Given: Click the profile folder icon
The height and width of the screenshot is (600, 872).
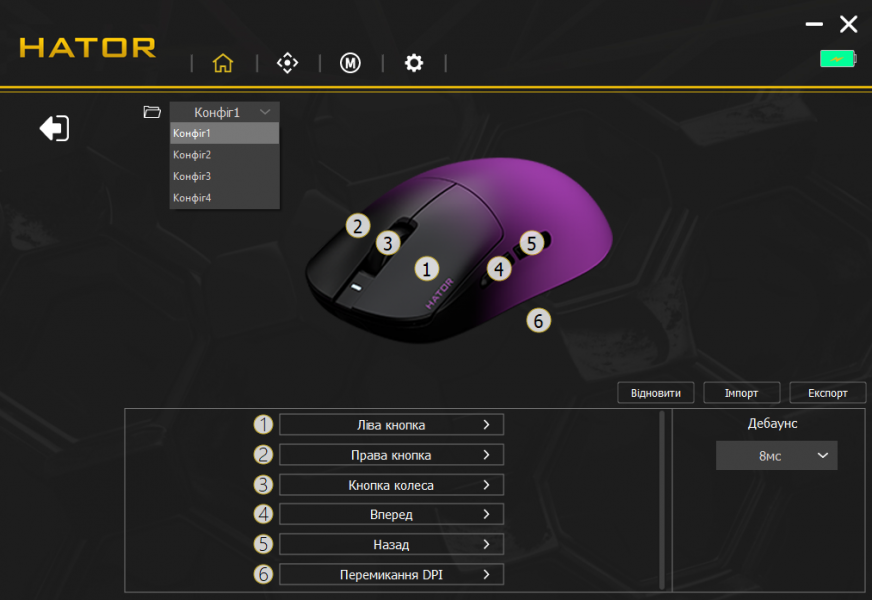Looking at the screenshot, I should 152,112.
